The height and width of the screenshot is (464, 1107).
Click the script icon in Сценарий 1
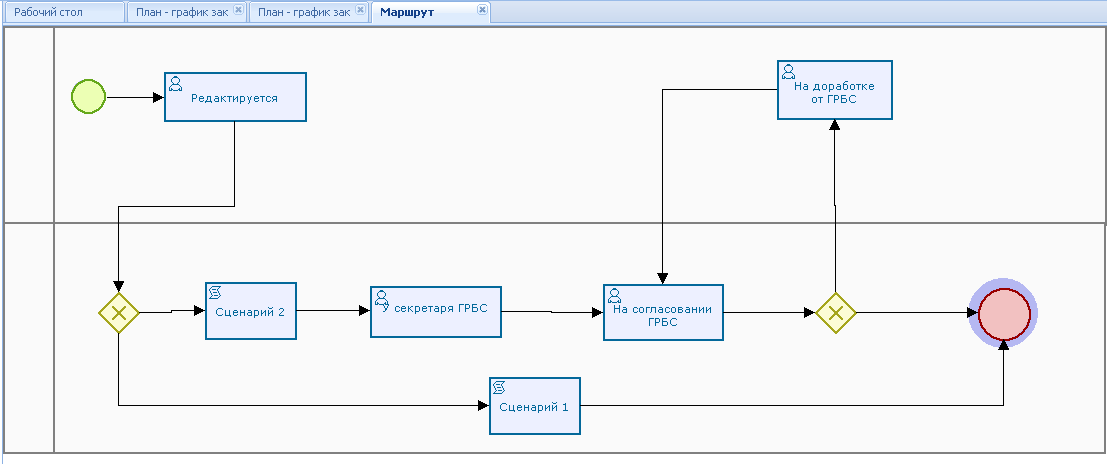[500, 388]
